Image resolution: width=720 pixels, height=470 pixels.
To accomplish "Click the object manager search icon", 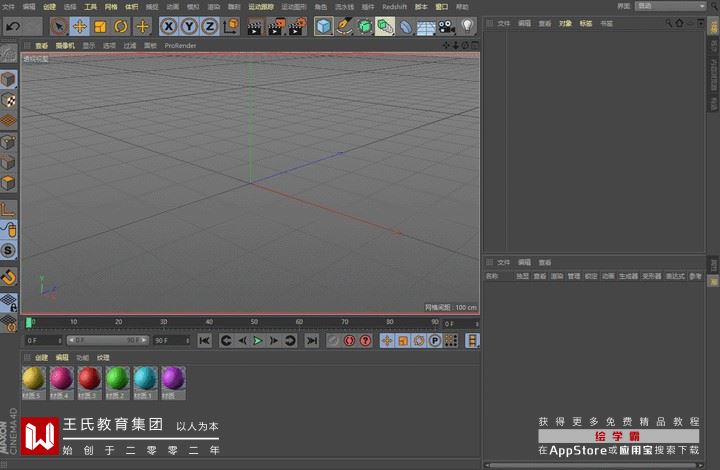I will coord(669,23).
